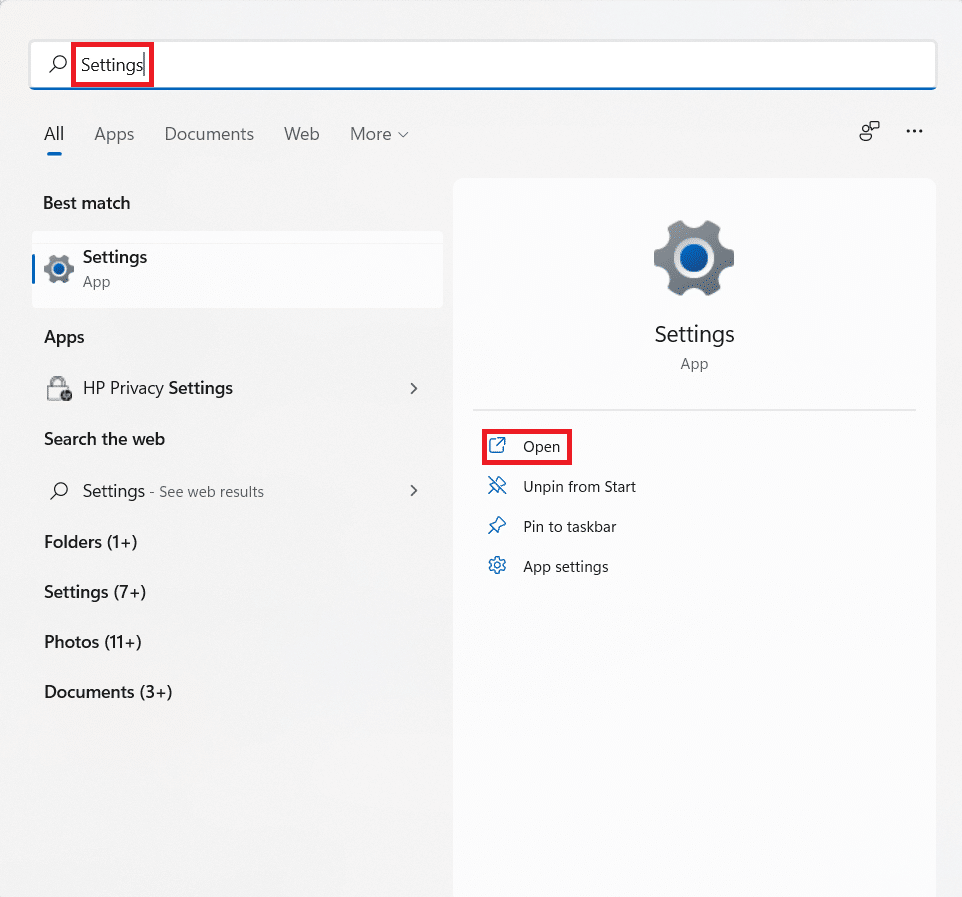
Task: Open the Web search tab
Action: pyautogui.click(x=301, y=133)
